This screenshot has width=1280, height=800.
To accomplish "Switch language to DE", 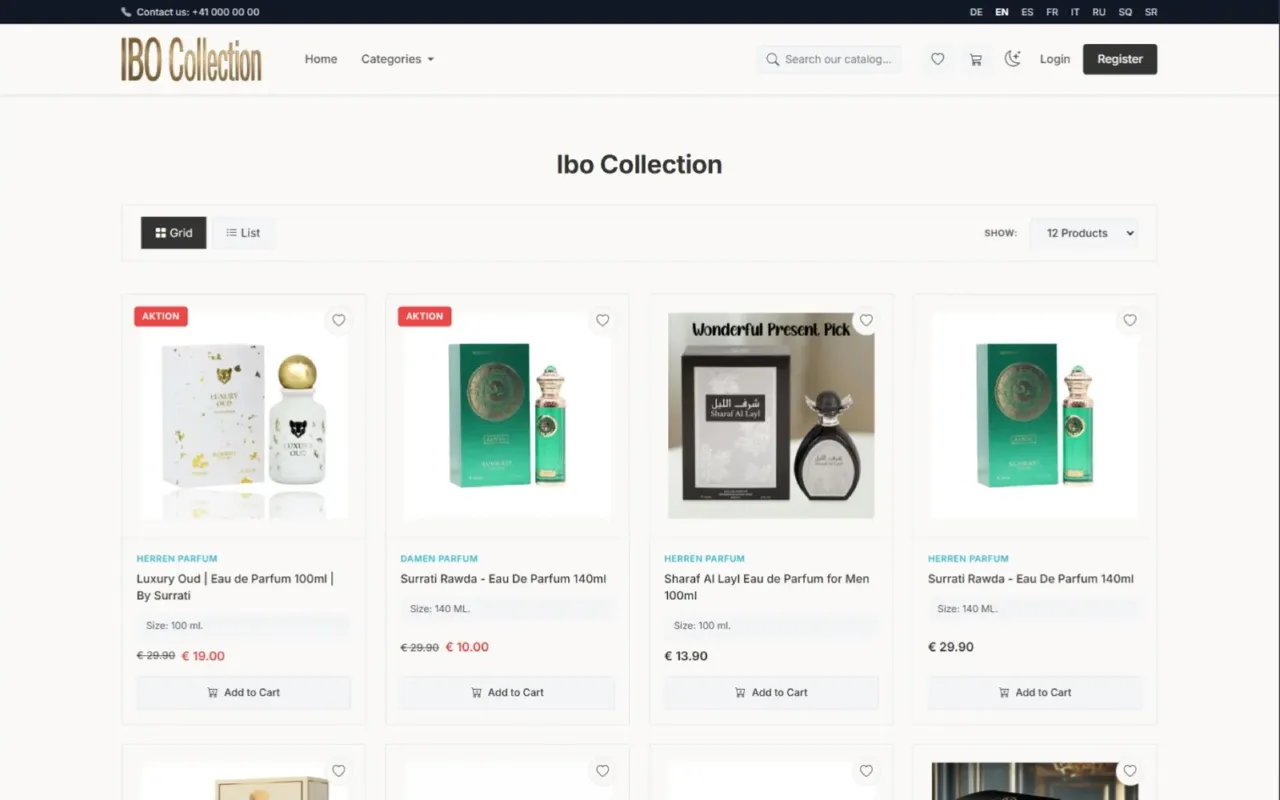I will tap(976, 12).
